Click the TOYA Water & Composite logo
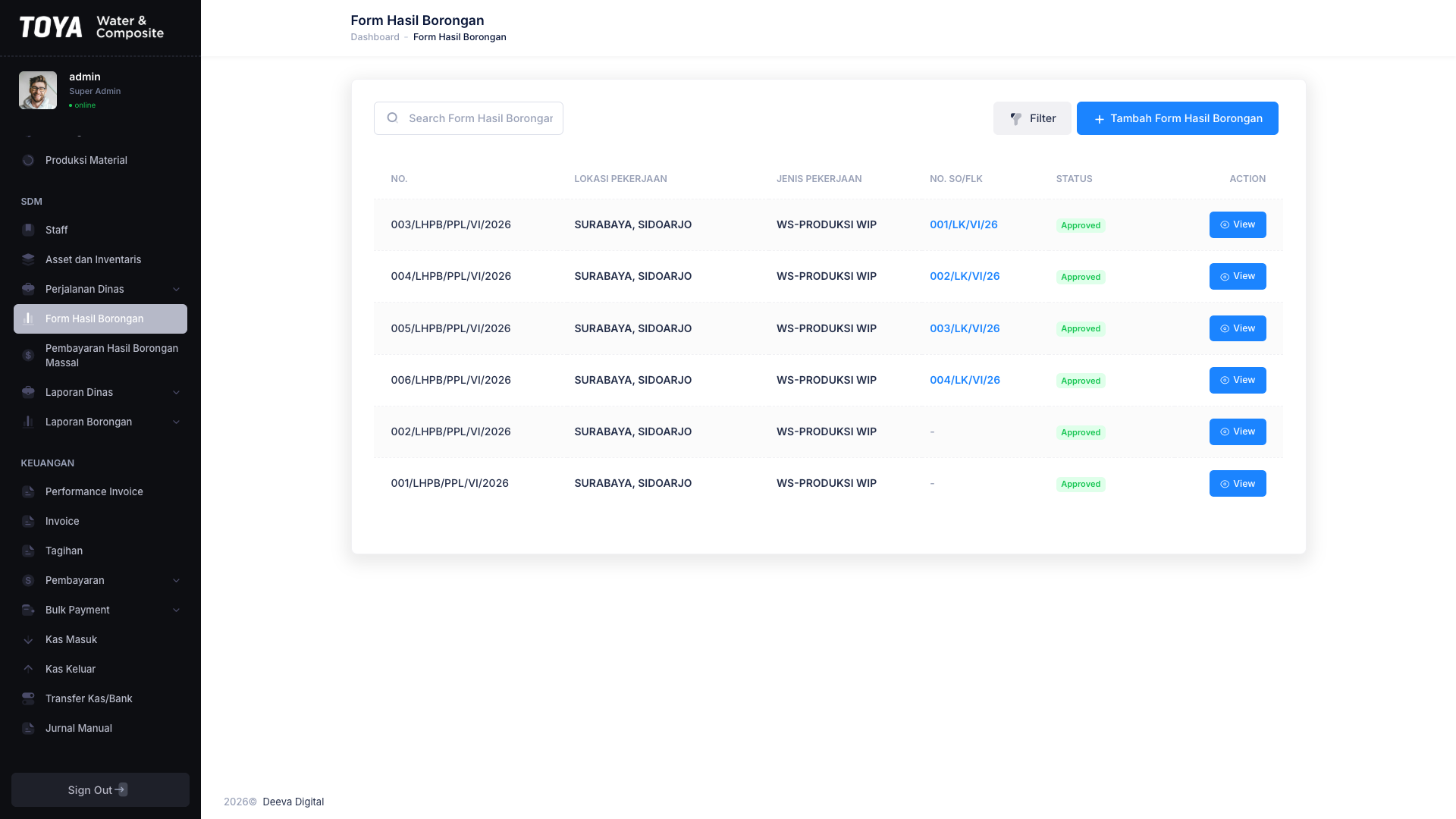The image size is (1456, 819). click(x=92, y=27)
